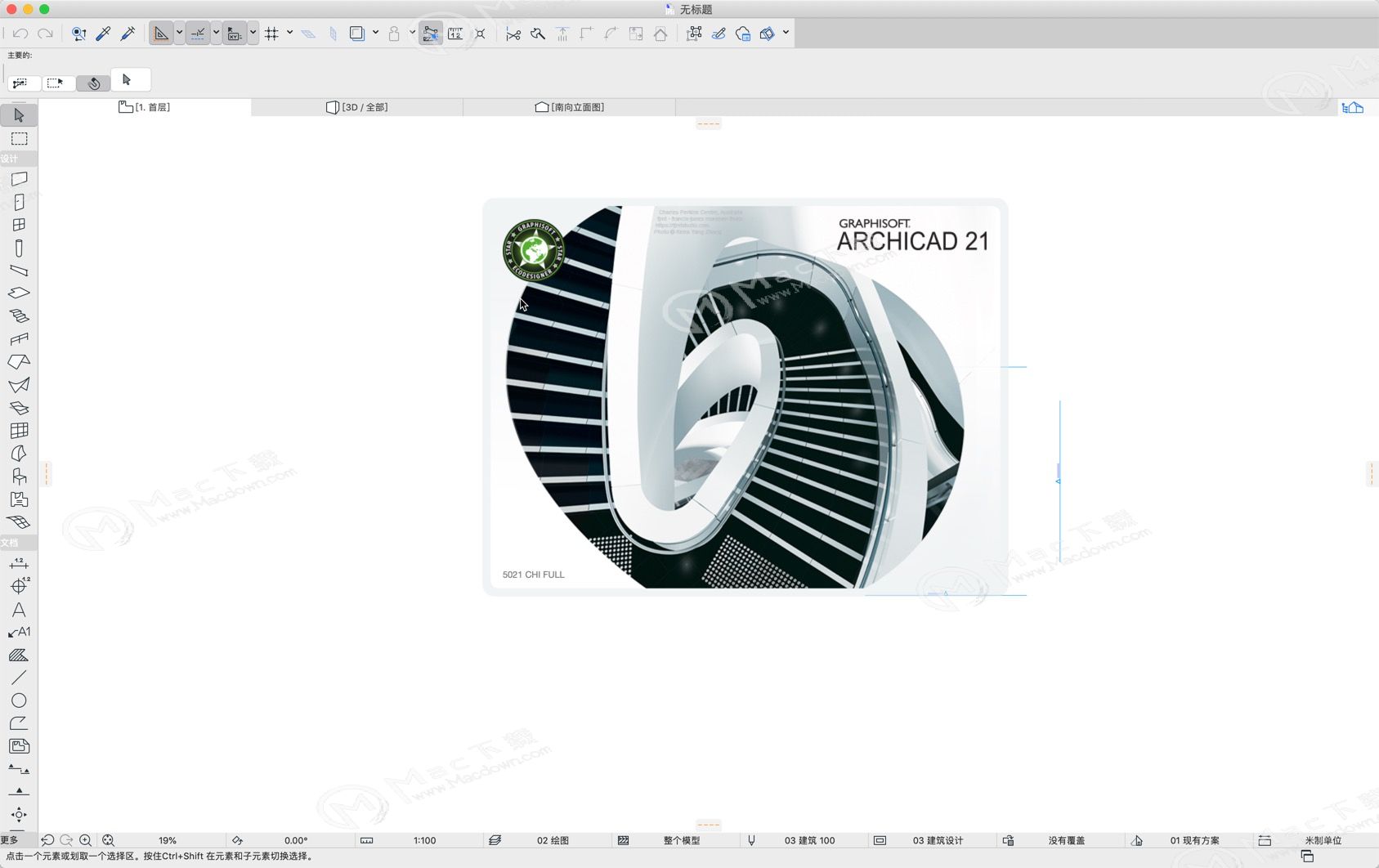
Task: Select the Roof tool
Action: click(19, 361)
